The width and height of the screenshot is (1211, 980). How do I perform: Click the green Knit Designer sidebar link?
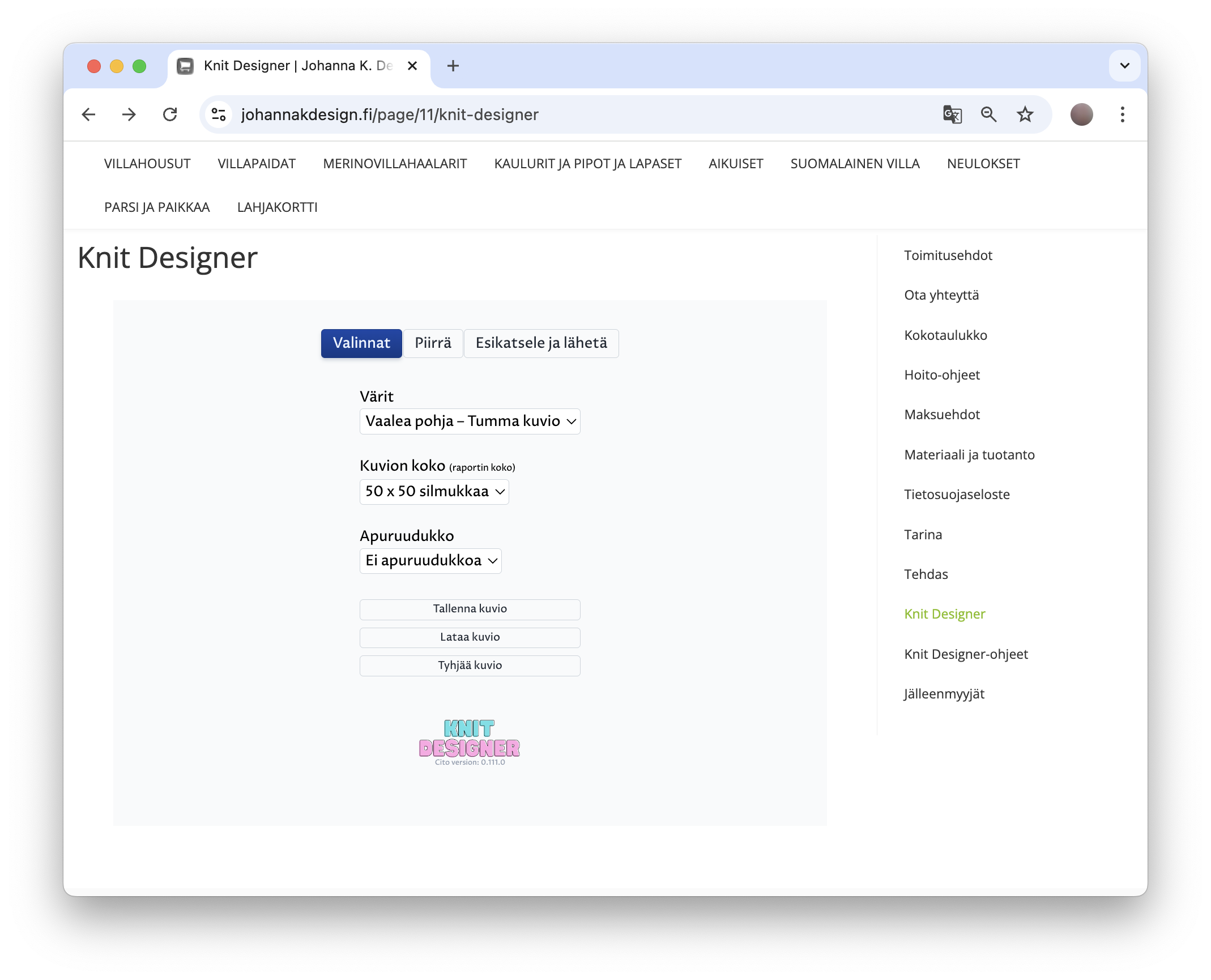point(944,614)
